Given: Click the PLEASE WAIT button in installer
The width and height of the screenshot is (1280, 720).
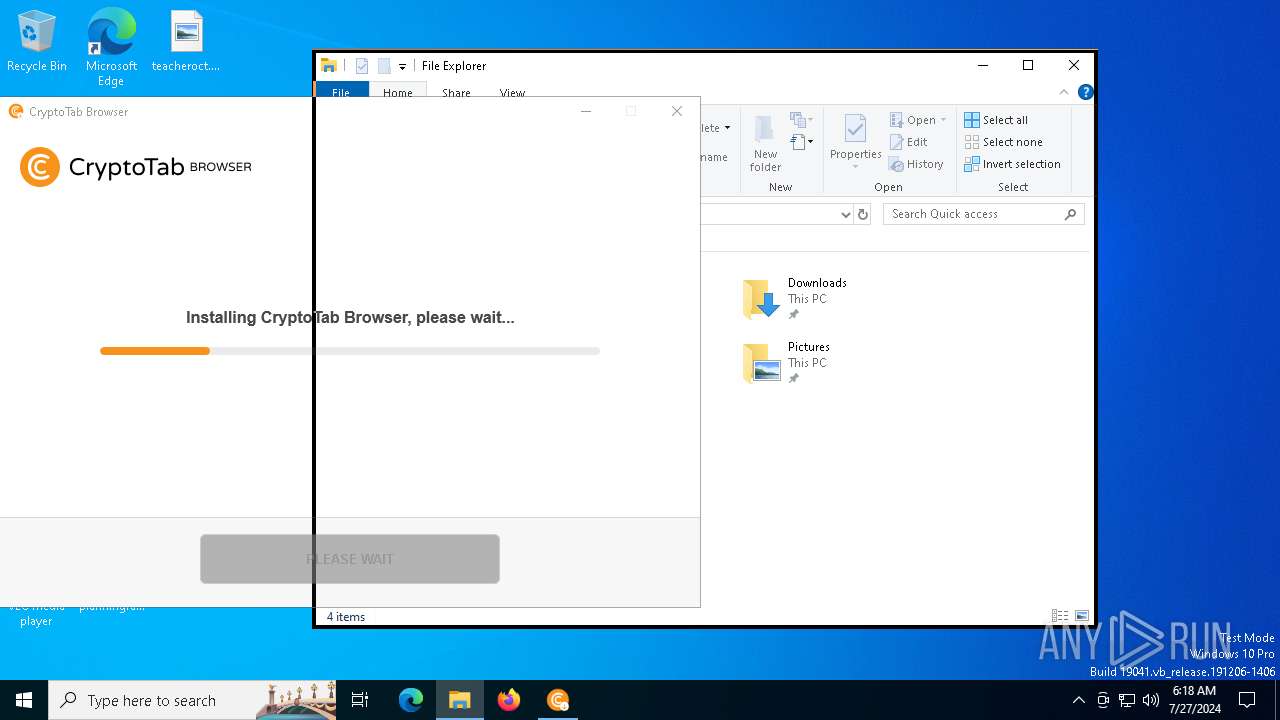Looking at the screenshot, I should point(350,559).
